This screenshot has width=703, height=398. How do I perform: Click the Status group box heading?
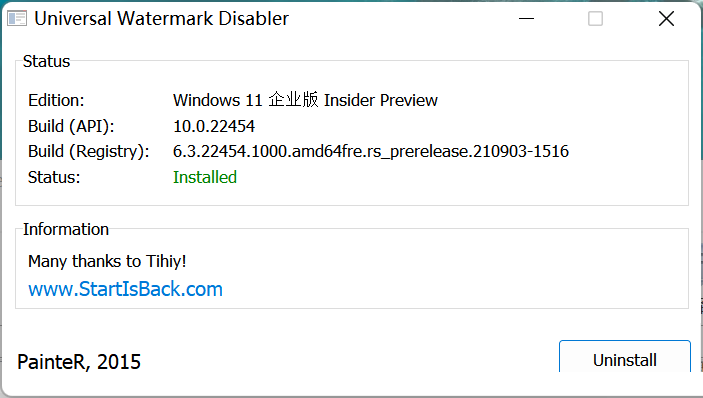pos(47,61)
